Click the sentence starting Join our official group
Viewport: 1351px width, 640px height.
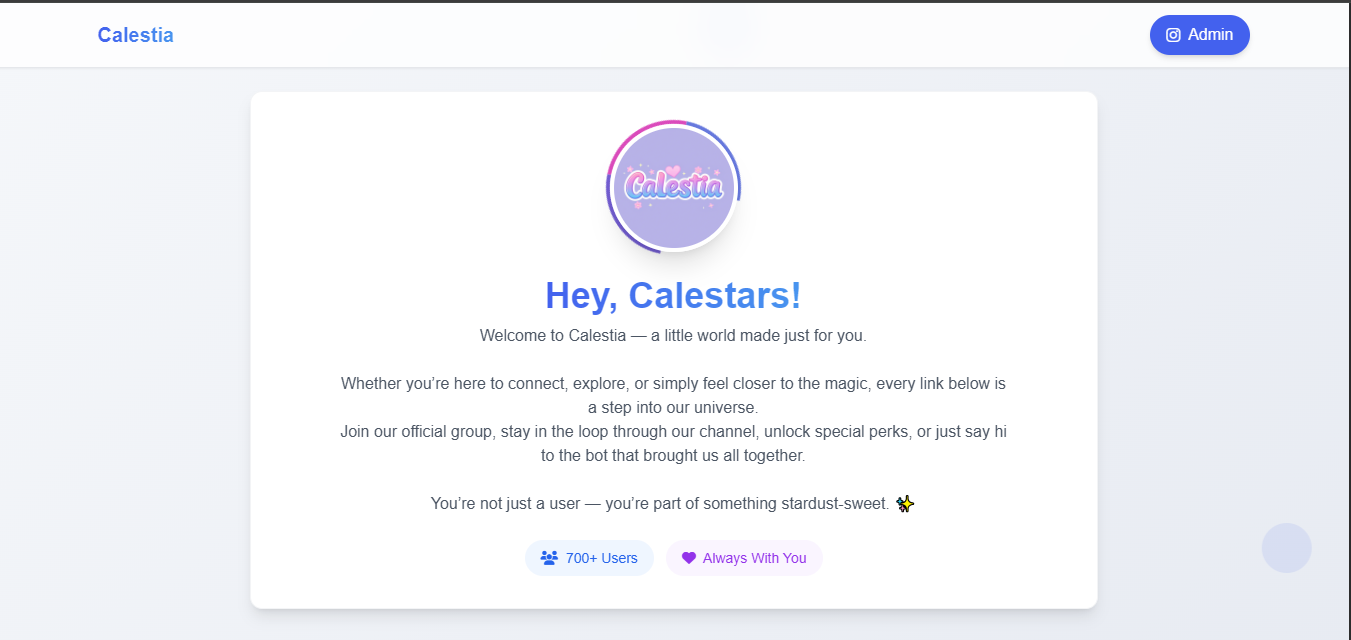pos(673,443)
